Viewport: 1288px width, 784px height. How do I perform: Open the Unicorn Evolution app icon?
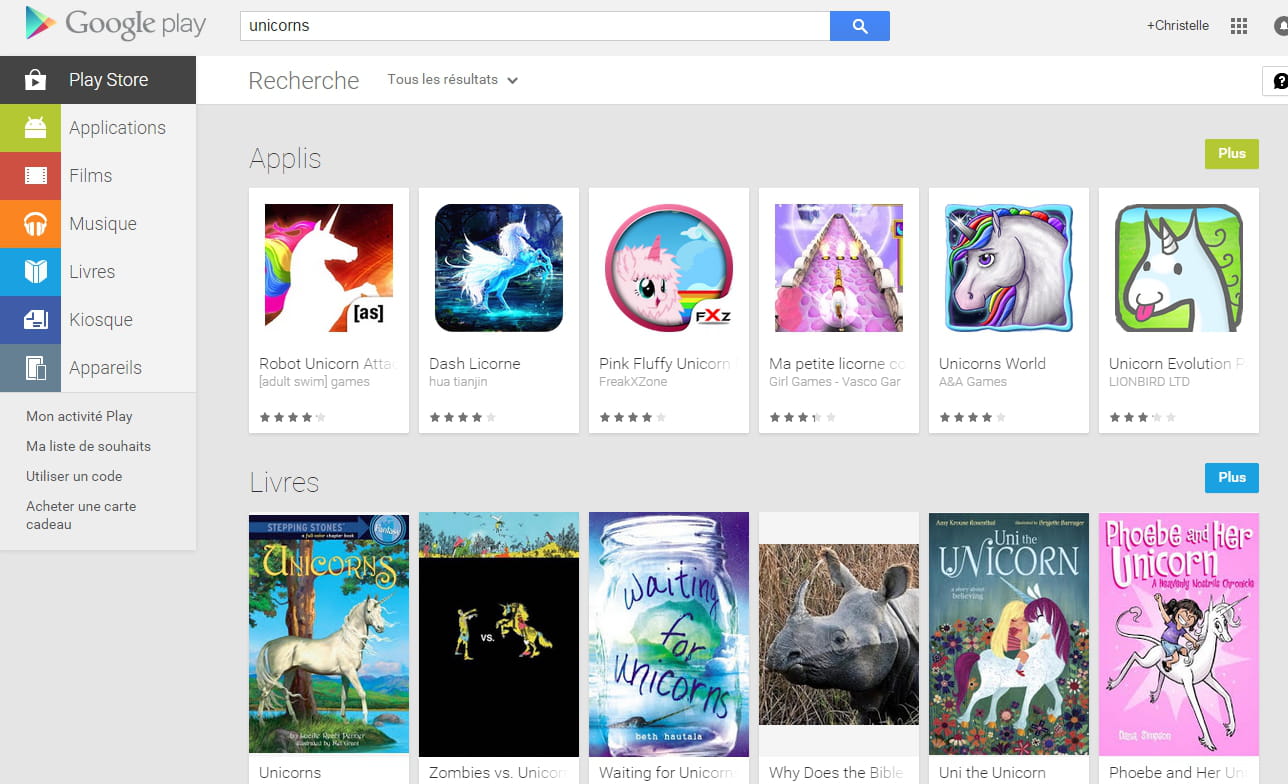tap(1179, 268)
